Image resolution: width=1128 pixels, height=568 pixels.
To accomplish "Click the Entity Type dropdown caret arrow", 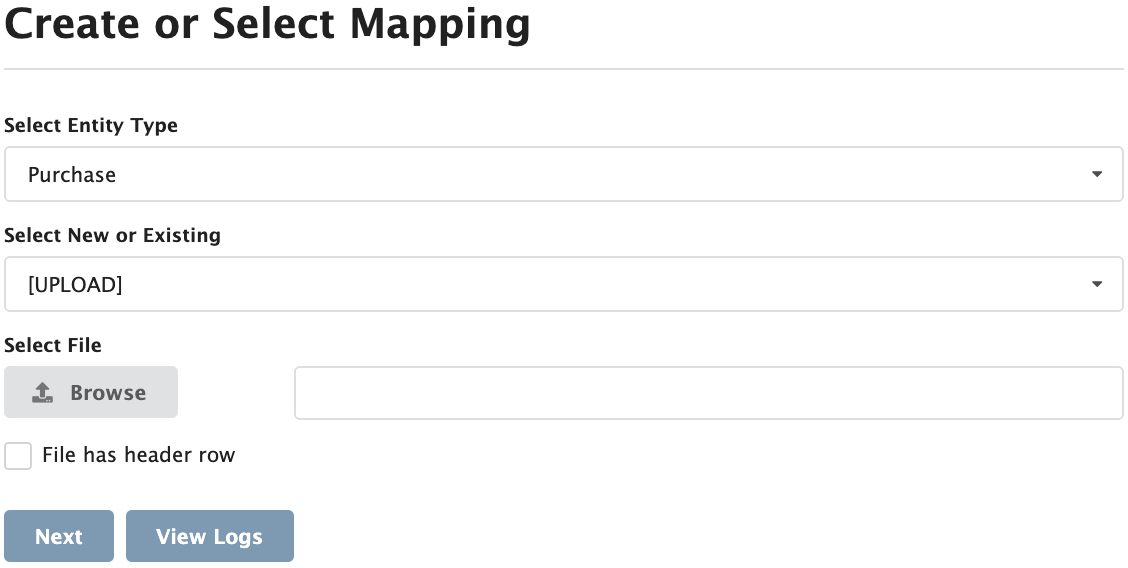I will pyautogui.click(x=1097, y=175).
